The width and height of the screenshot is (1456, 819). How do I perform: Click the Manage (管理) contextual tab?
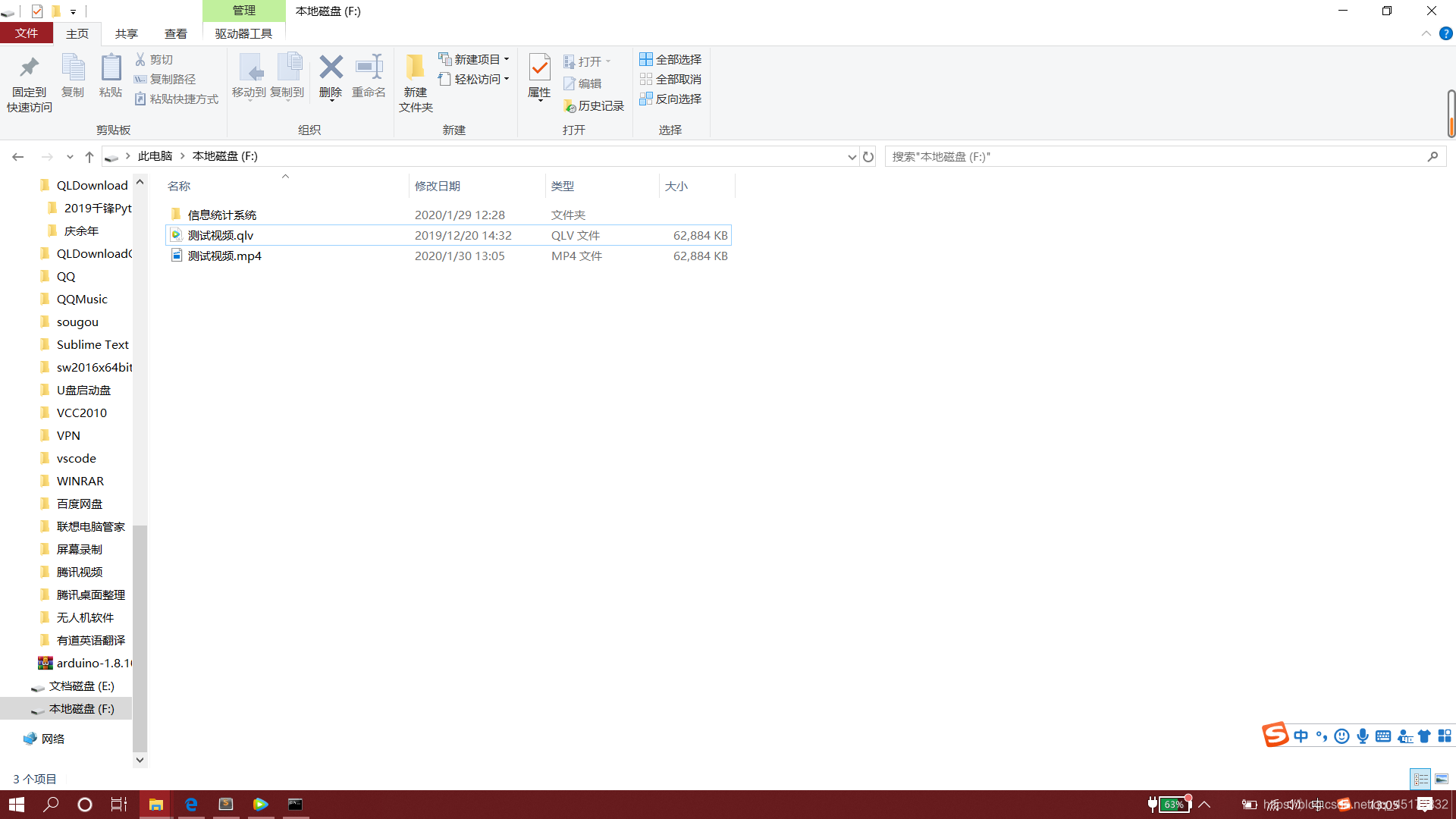(244, 11)
